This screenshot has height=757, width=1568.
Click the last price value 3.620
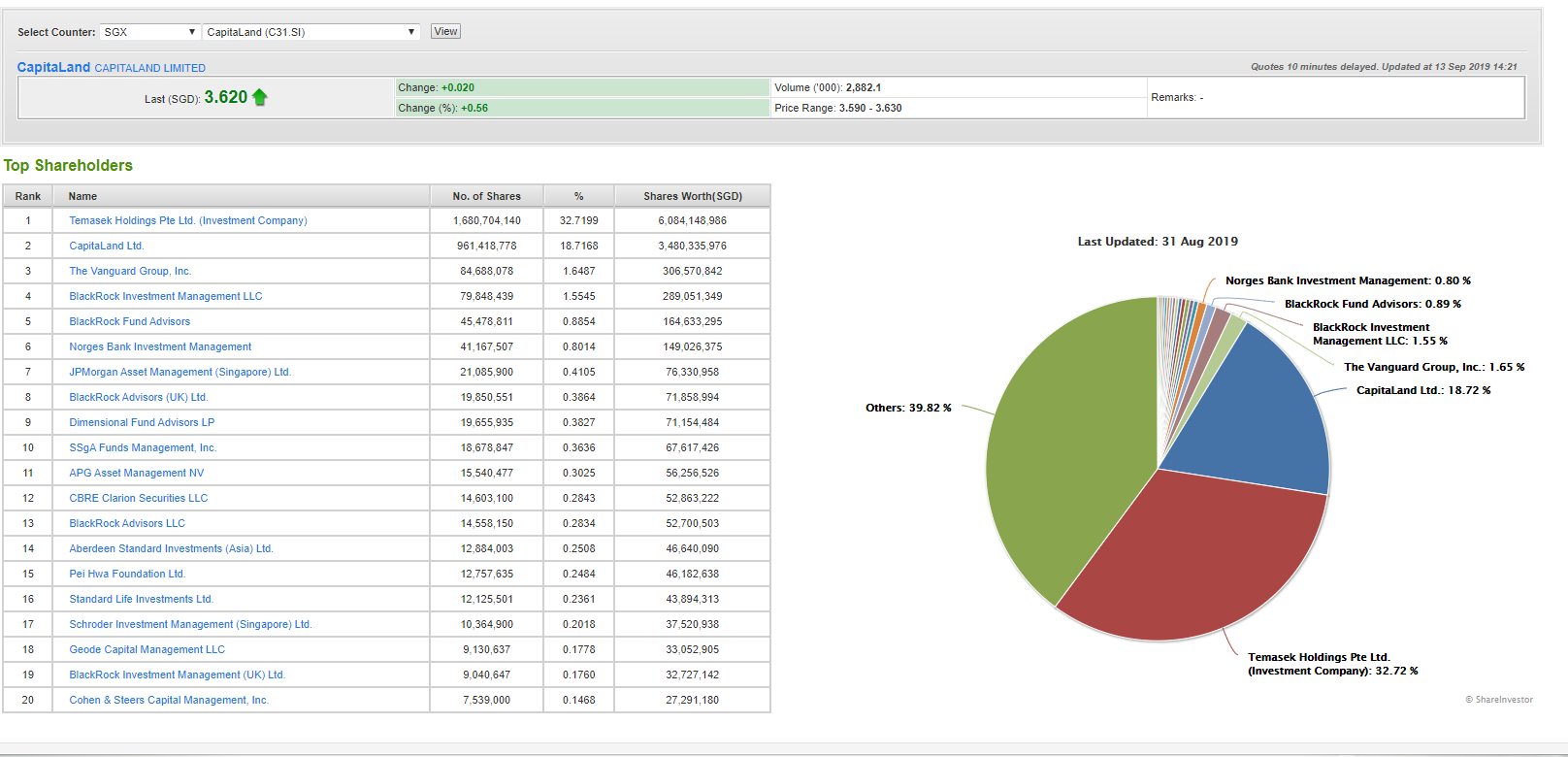coord(225,97)
